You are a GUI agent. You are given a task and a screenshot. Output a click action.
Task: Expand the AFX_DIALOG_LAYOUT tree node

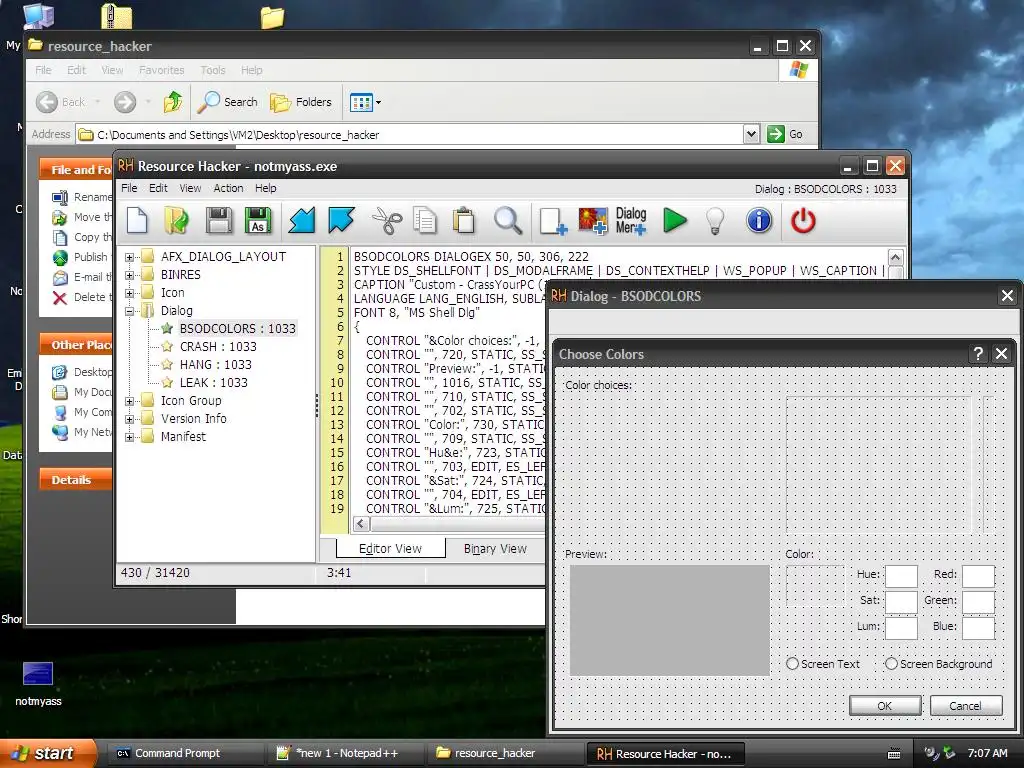point(129,257)
